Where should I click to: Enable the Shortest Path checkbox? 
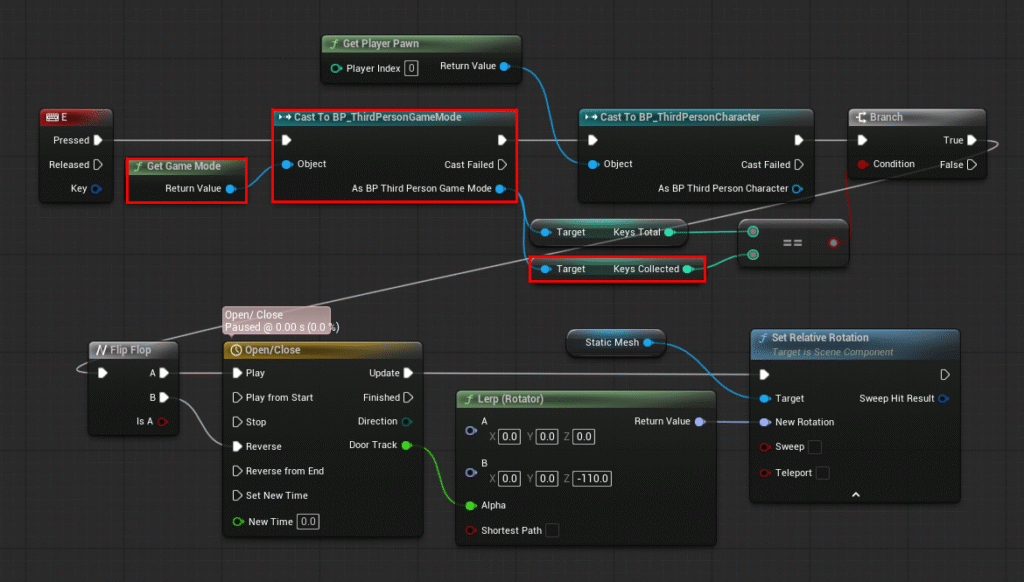point(552,530)
